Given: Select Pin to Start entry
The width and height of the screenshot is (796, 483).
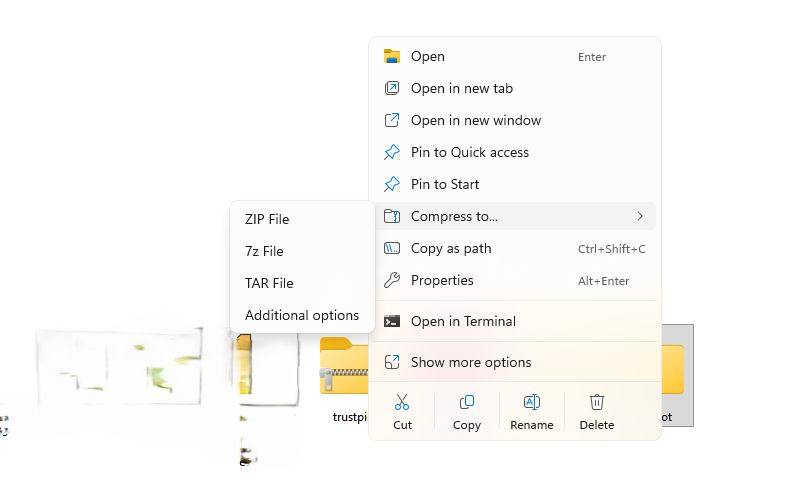Looking at the screenshot, I should 445,185.
